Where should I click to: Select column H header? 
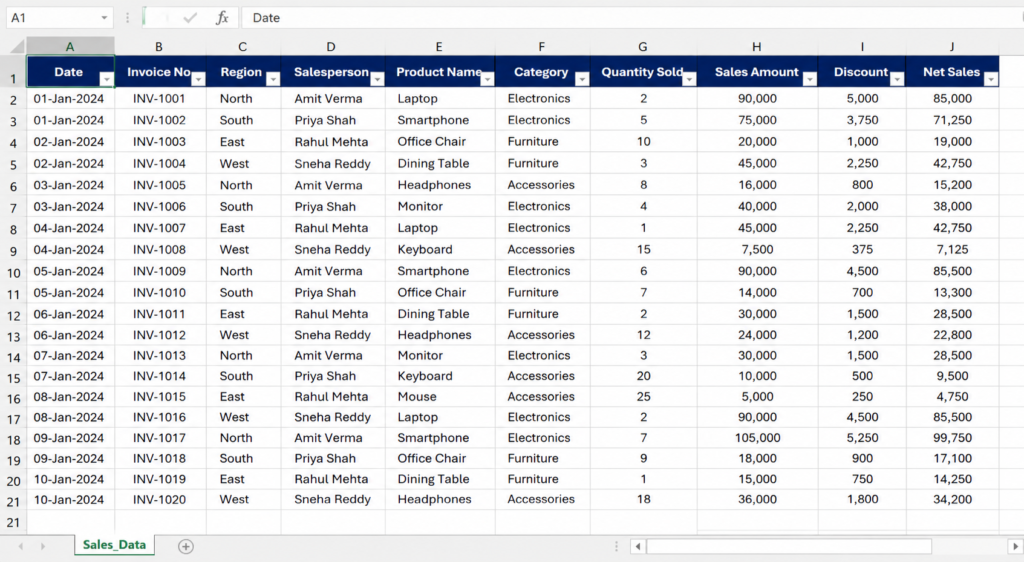[756, 46]
